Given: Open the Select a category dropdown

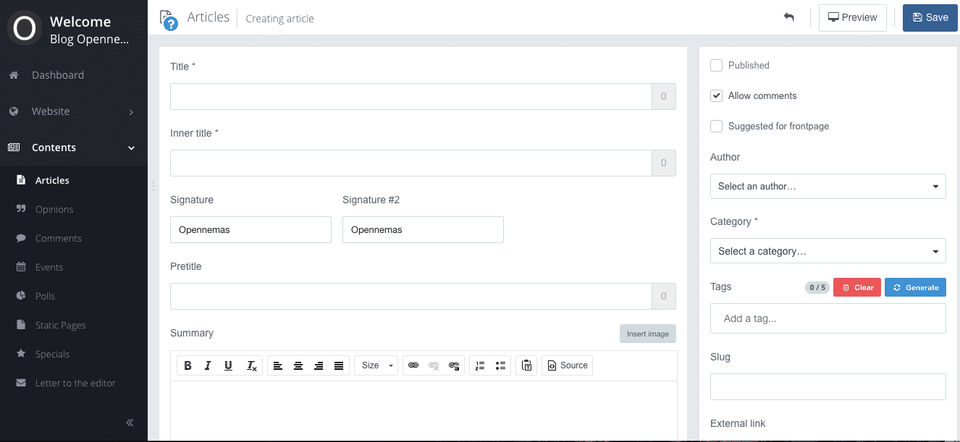Looking at the screenshot, I should coord(827,251).
